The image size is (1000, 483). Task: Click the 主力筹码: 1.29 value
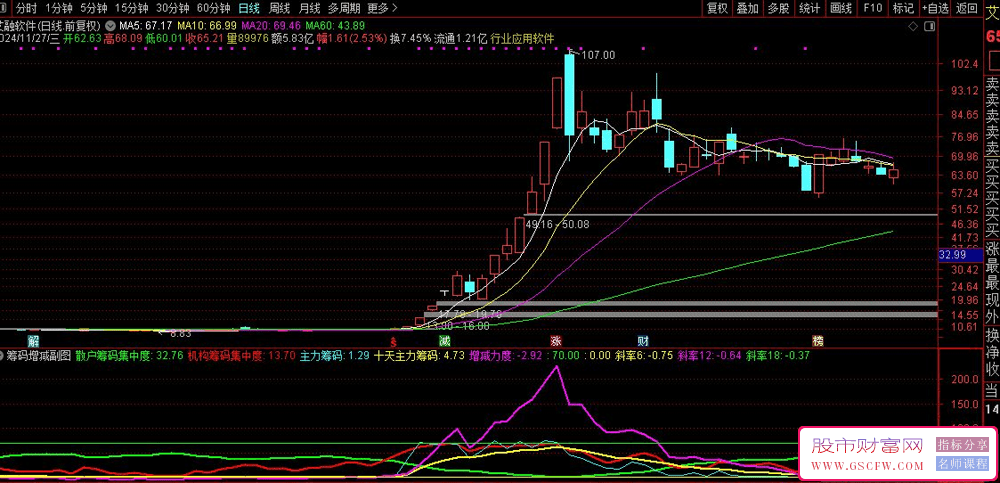[x=334, y=356]
